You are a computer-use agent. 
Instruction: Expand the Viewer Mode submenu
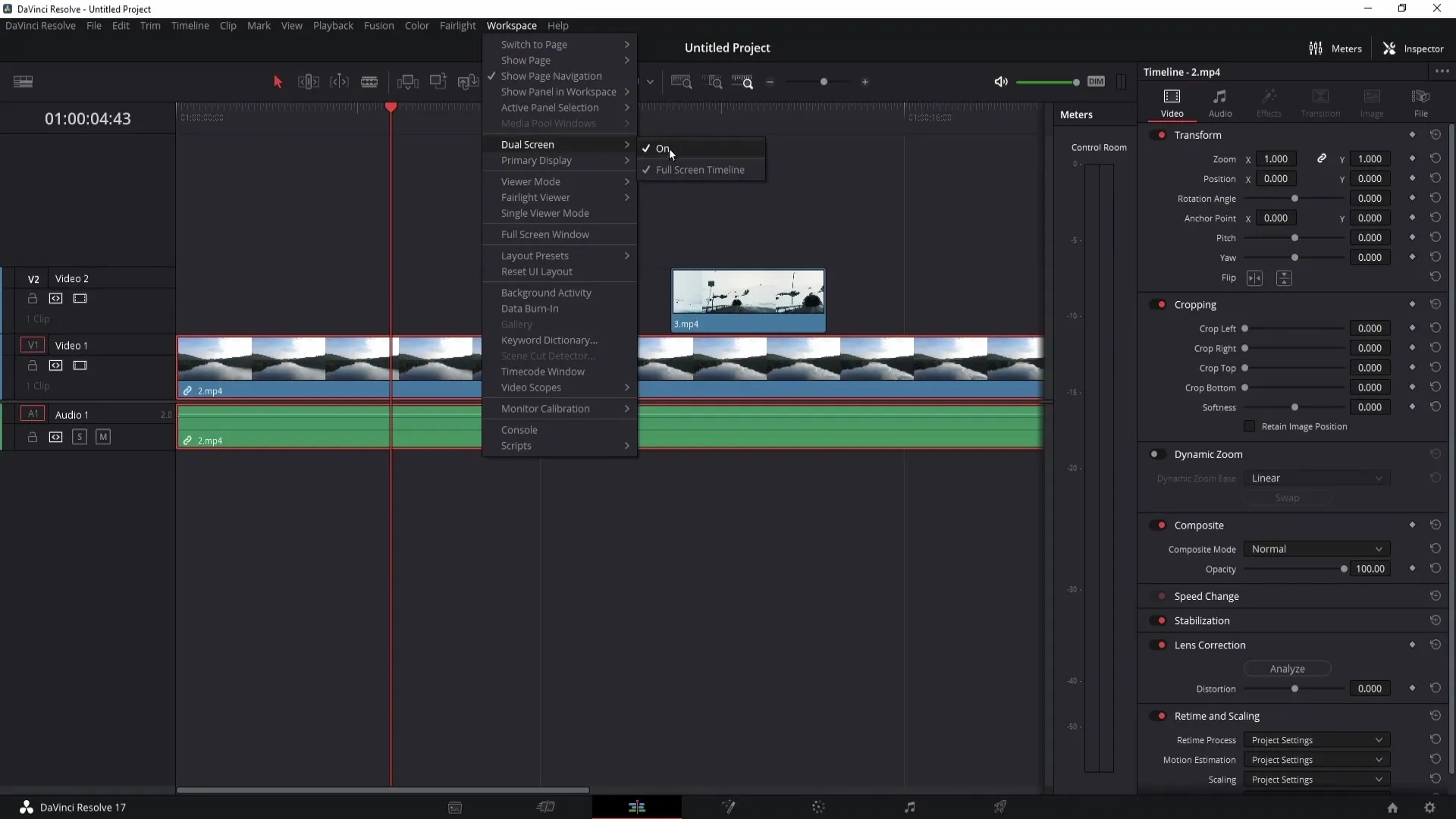[x=560, y=182]
